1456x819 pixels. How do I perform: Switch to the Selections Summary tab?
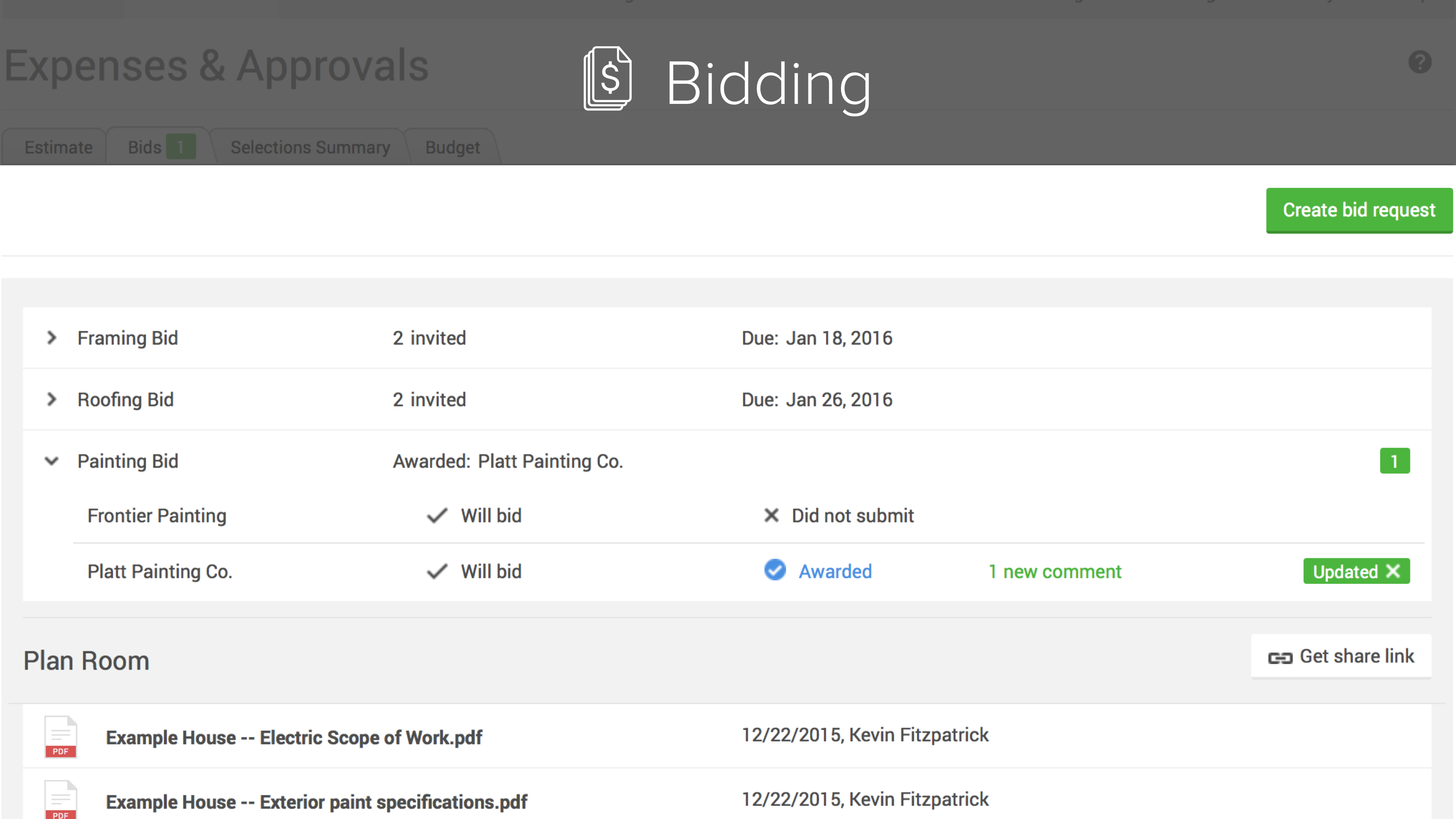pos(310,147)
